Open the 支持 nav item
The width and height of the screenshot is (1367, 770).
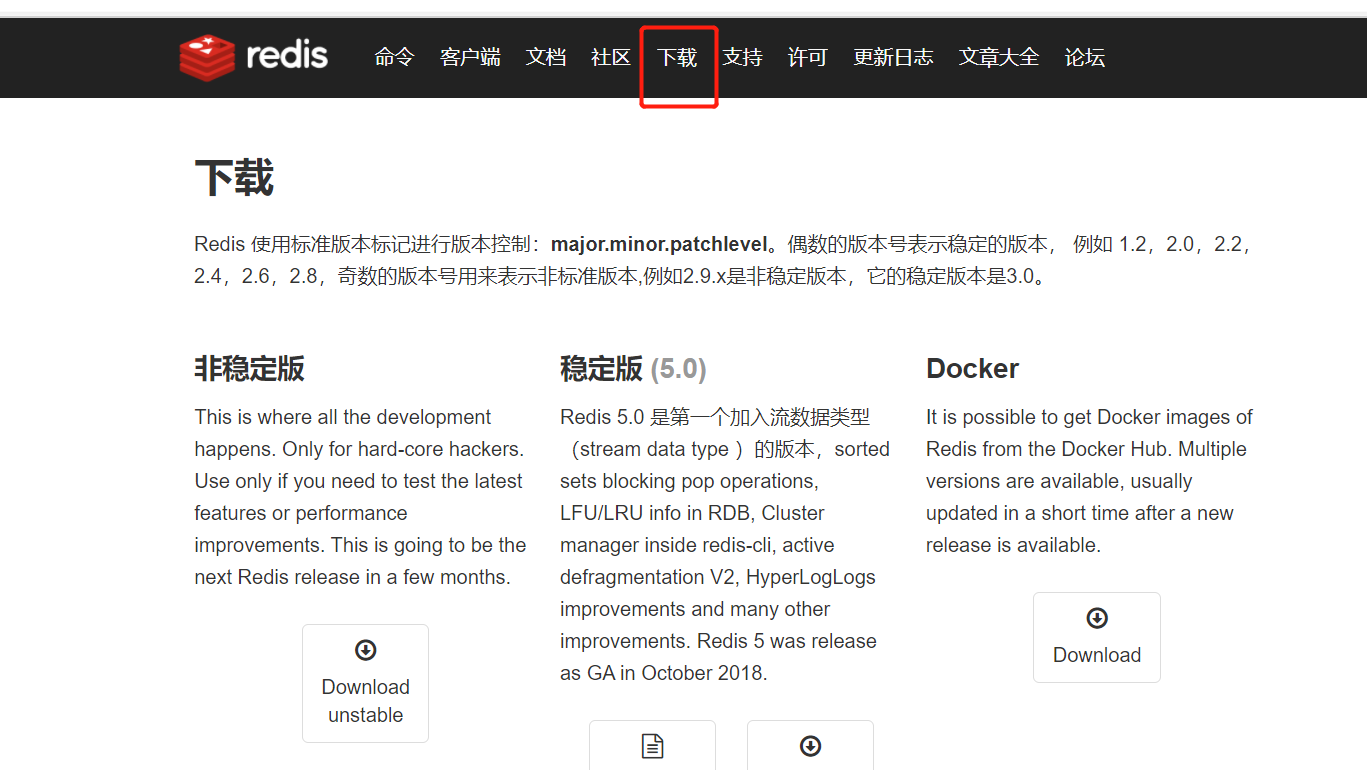[742, 57]
